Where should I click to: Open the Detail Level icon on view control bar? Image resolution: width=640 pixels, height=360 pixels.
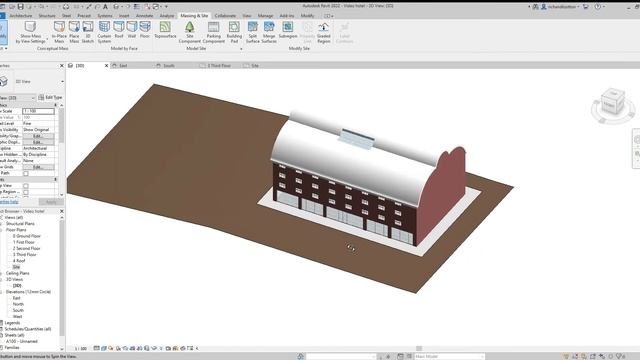point(97,349)
